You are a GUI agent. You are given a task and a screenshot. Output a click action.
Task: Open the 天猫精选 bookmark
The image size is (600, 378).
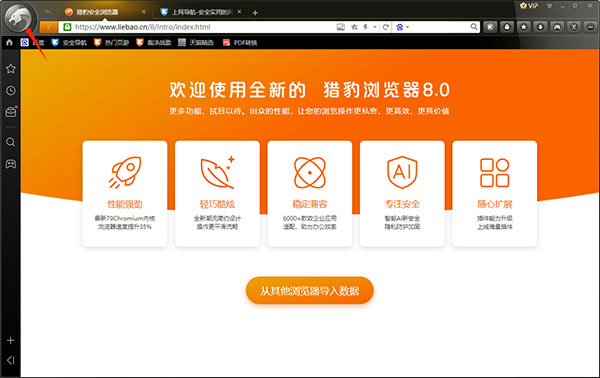click(196, 42)
